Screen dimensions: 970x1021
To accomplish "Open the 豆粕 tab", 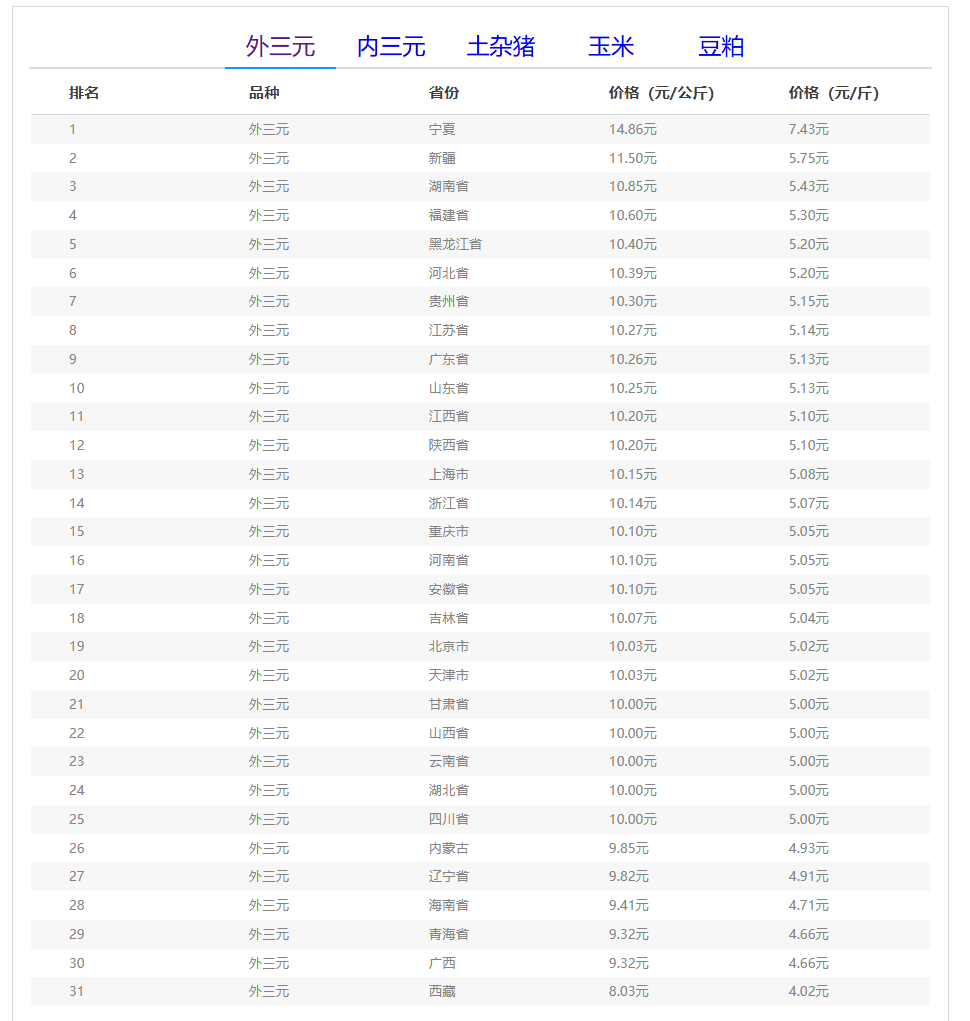I will click(721, 47).
